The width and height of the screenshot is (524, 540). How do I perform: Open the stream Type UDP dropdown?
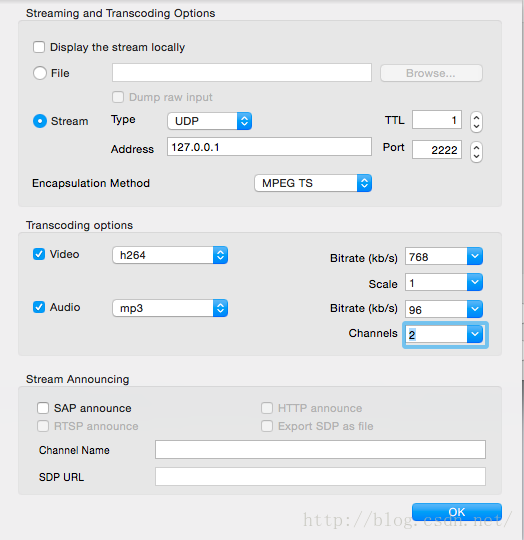coord(210,121)
